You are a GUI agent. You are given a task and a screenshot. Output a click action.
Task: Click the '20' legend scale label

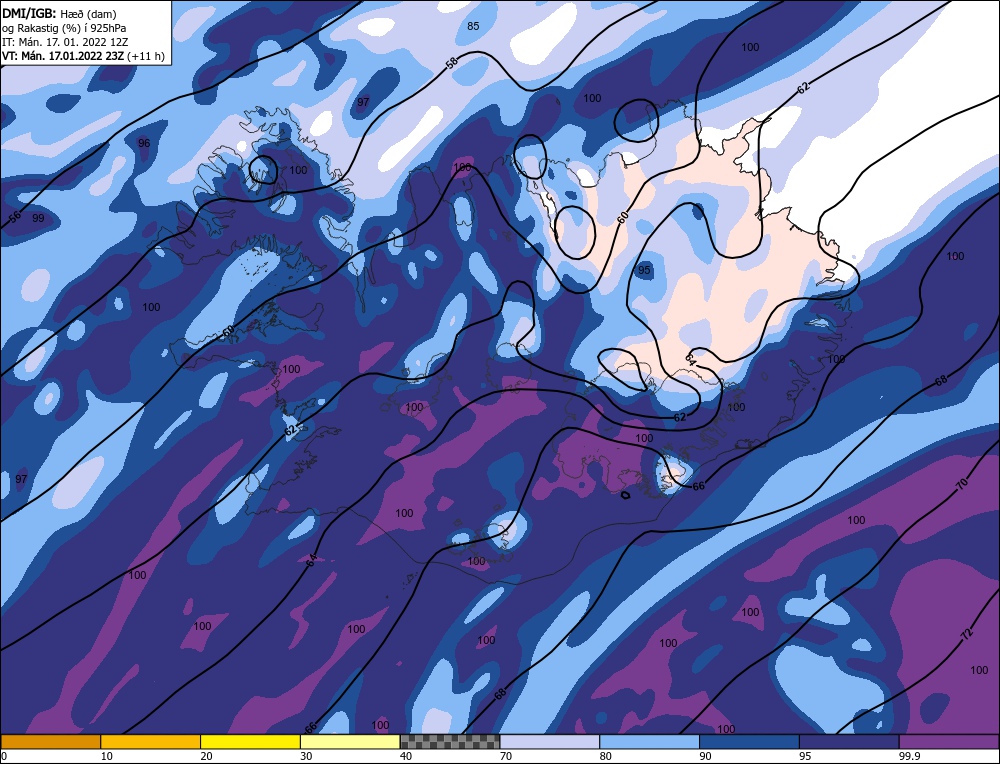[x=207, y=756]
